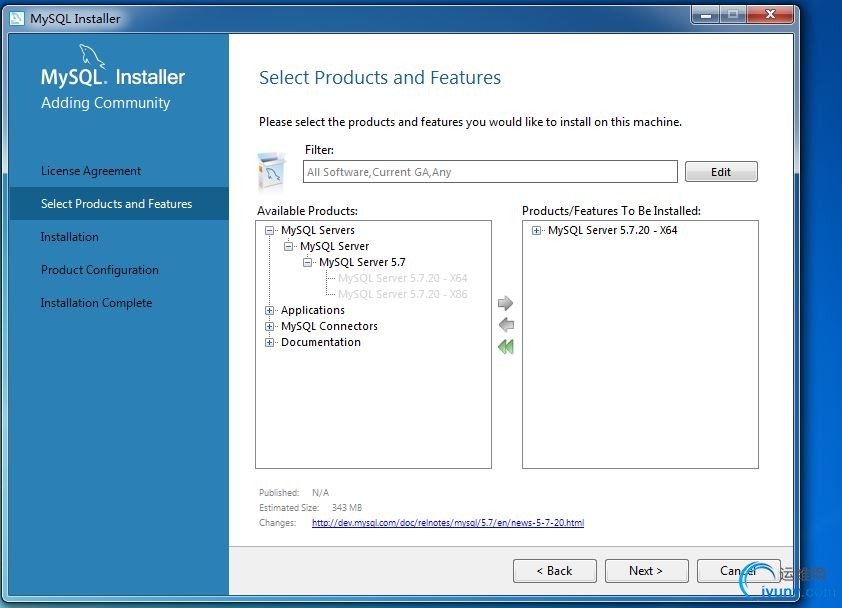Image resolution: width=842 pixels, height=608 pixels.
Task: Click the MySQL Installer title bar icon
Action: (x=17, y=18)
